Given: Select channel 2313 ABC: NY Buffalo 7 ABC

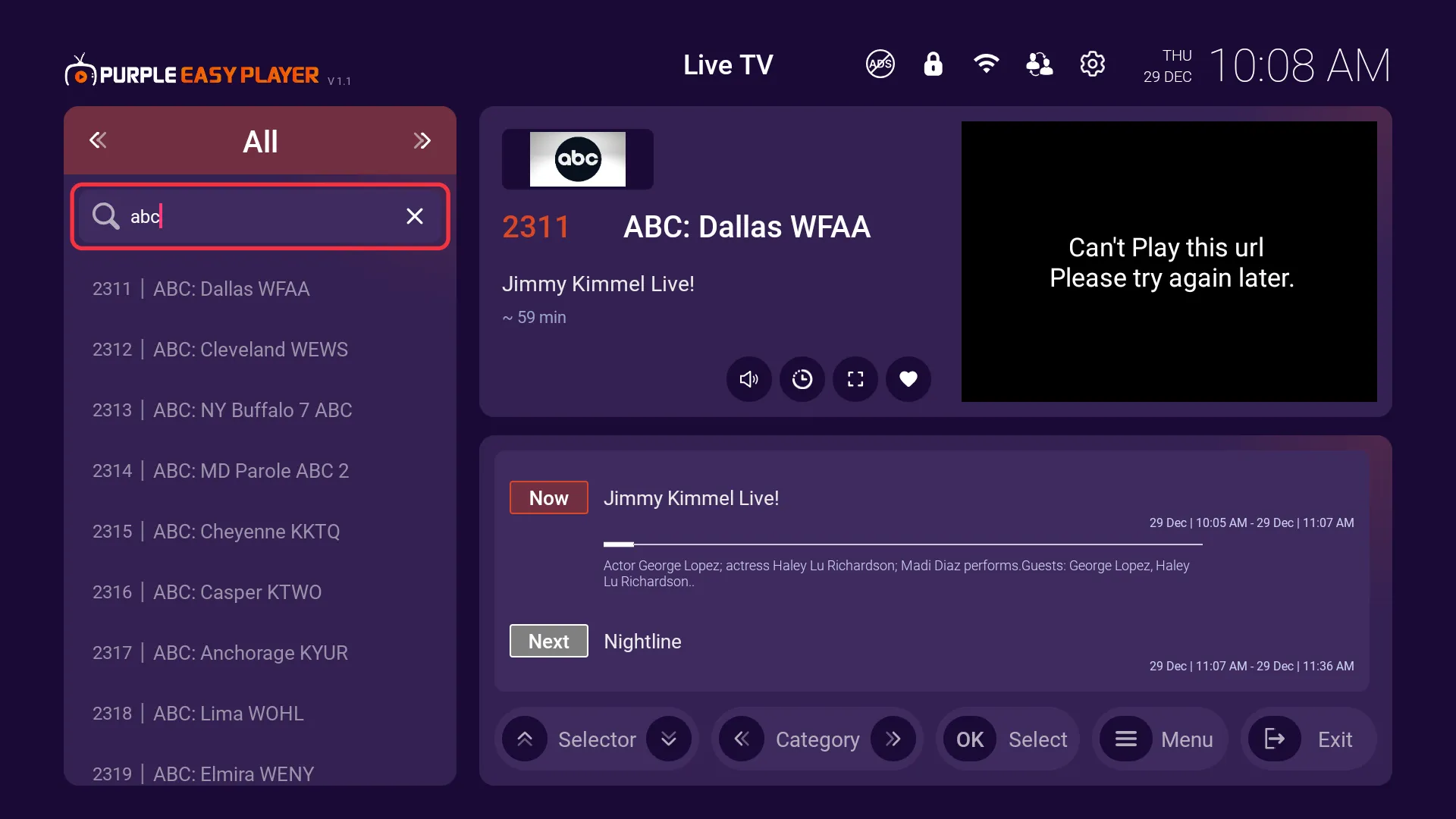Looking at the screenshot, I should (260, 410).
